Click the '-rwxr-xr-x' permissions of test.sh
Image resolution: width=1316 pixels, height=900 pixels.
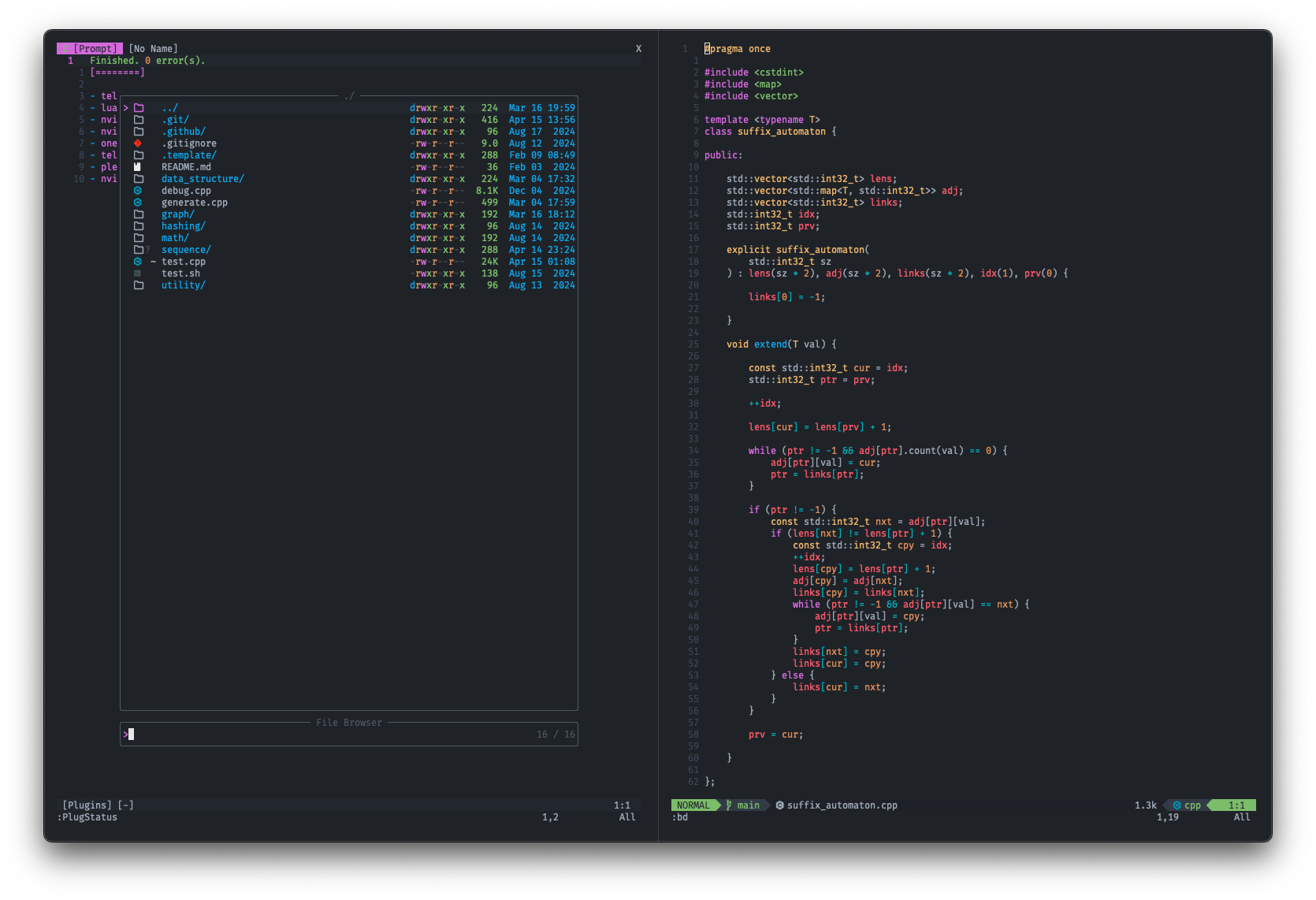tap(437, 273)
